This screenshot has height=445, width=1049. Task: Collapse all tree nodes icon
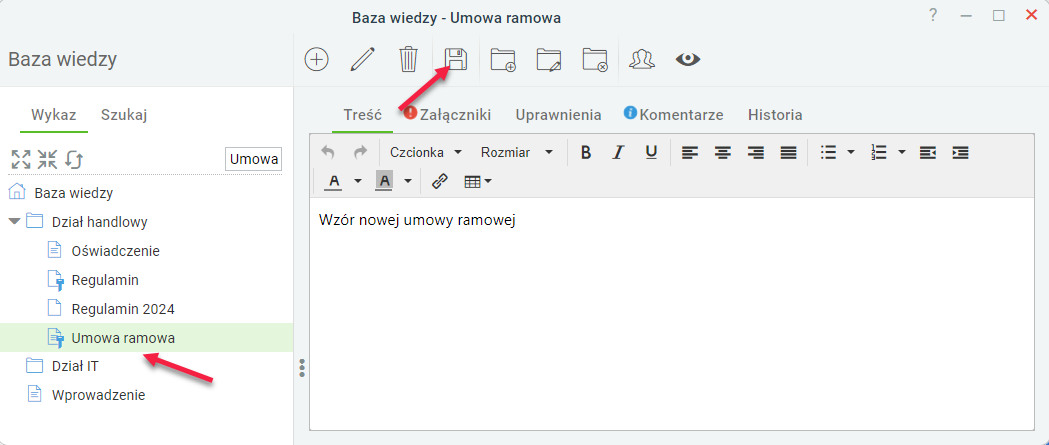pos(47,159)
